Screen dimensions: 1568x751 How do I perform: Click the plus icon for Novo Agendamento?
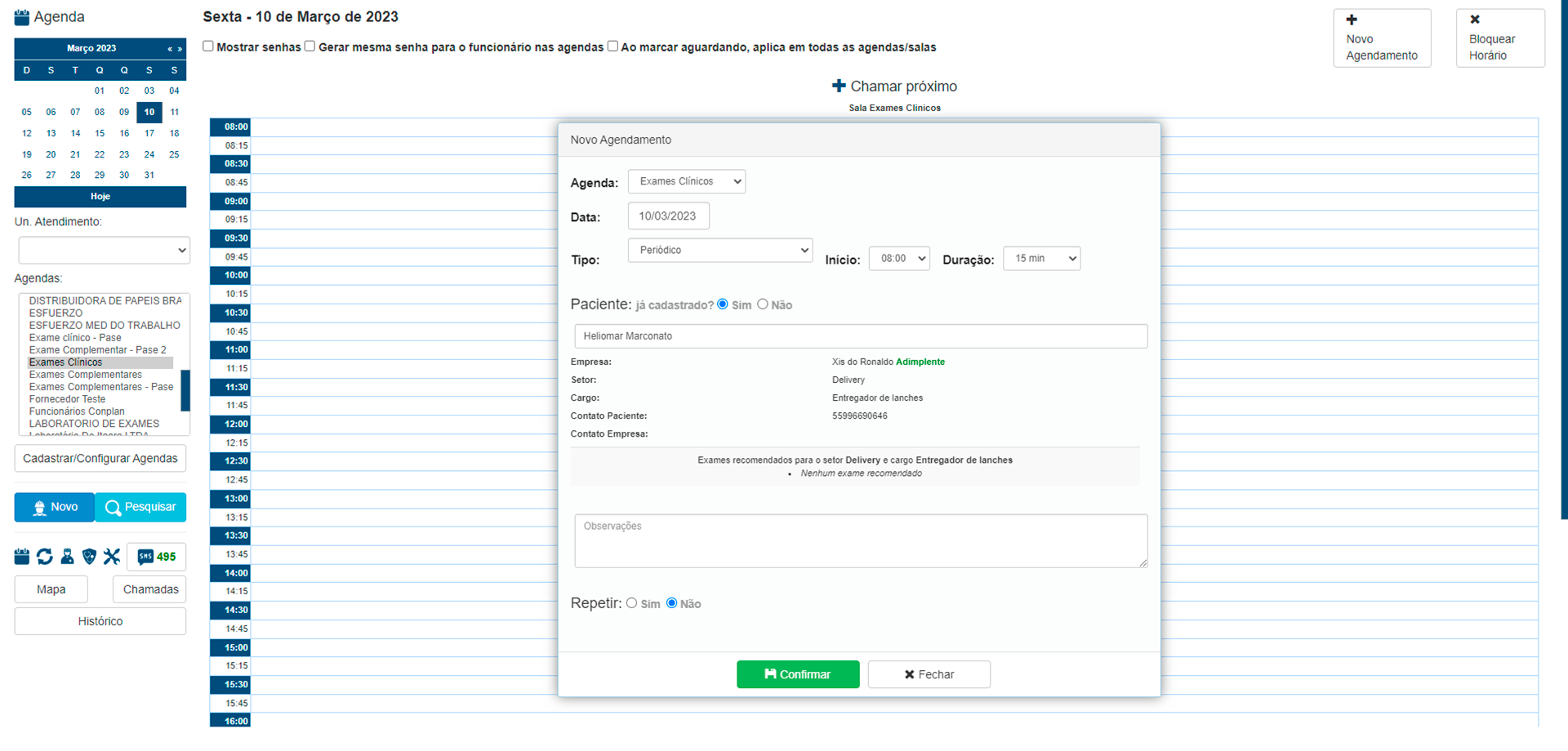tap(1352, 20)
